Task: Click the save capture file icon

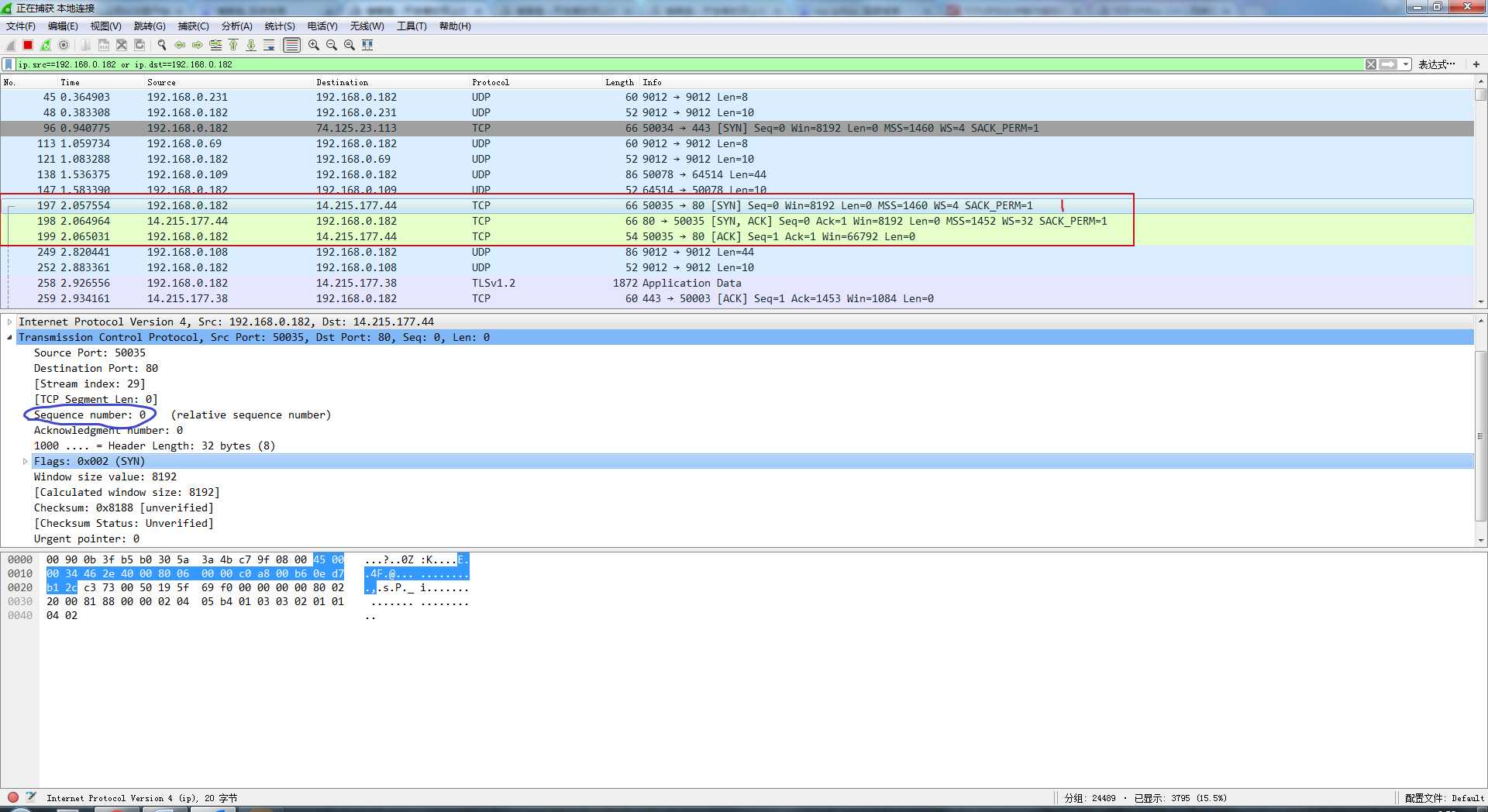Action: (104, 45)
